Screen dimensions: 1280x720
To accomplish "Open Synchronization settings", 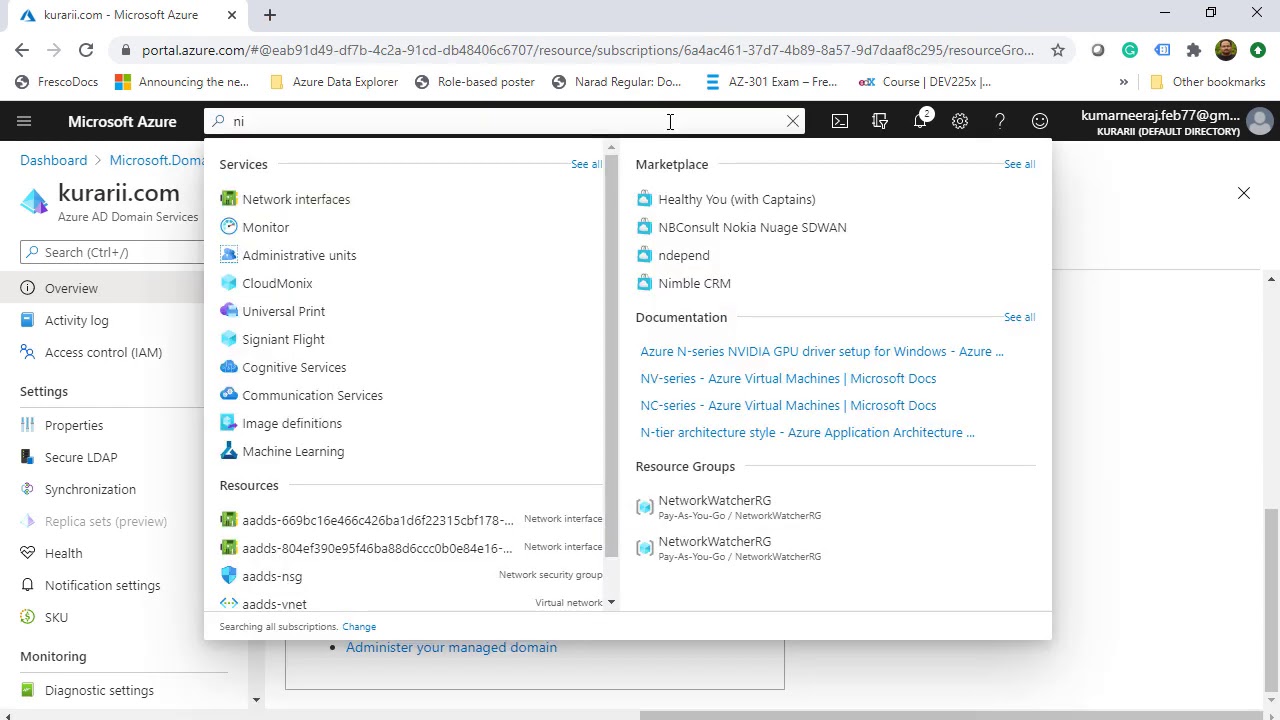I will click(x=90, y=489).
